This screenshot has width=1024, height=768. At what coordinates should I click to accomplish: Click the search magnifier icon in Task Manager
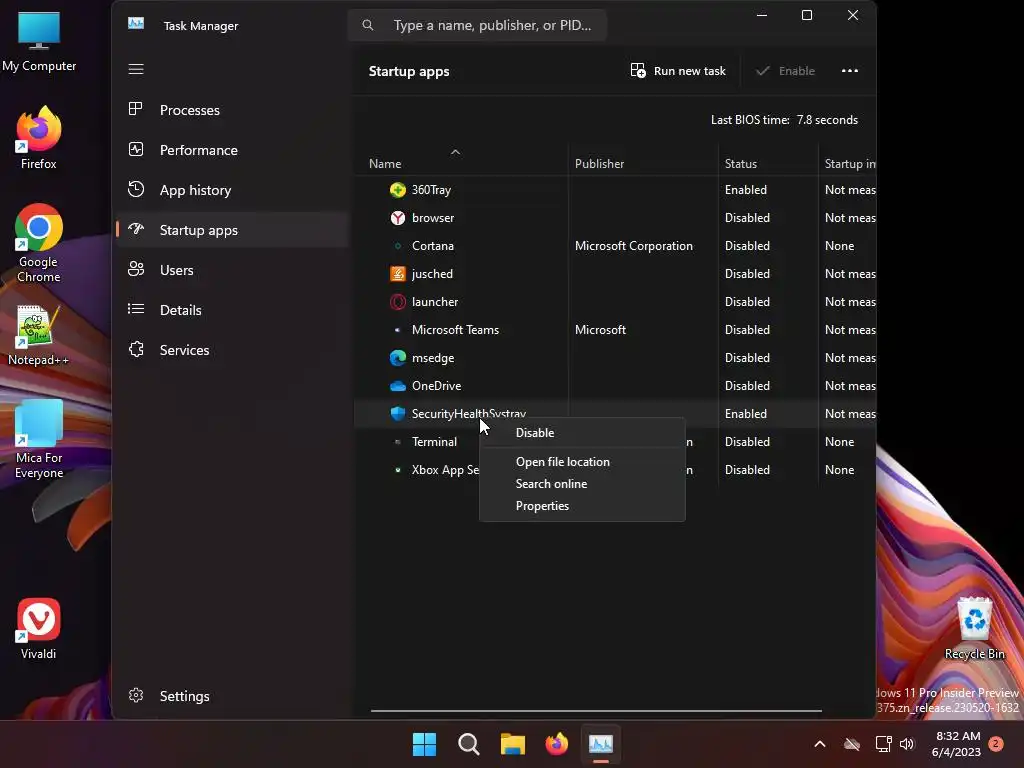pos(368,25)
